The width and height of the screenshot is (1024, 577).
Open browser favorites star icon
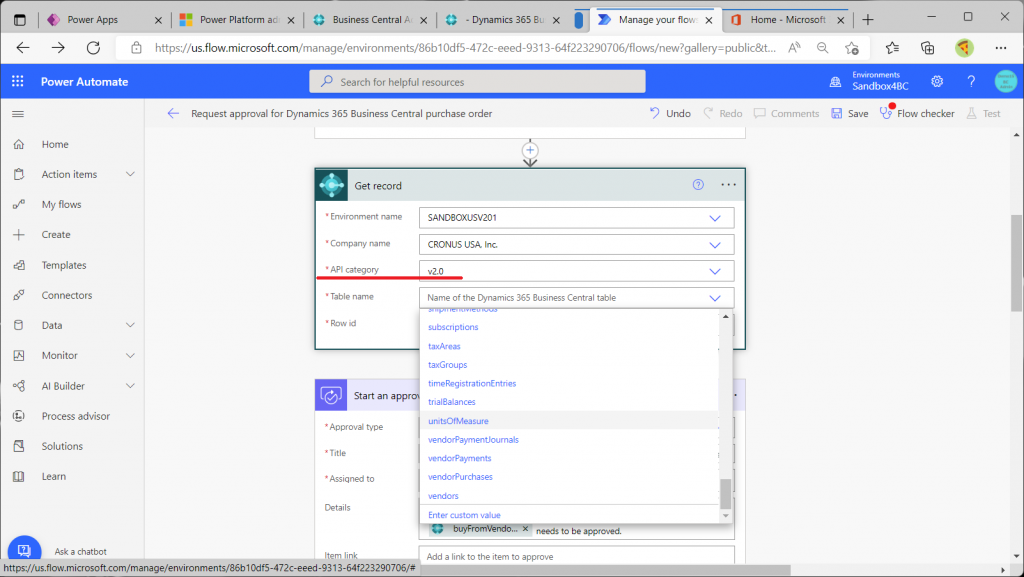(892, 48)
